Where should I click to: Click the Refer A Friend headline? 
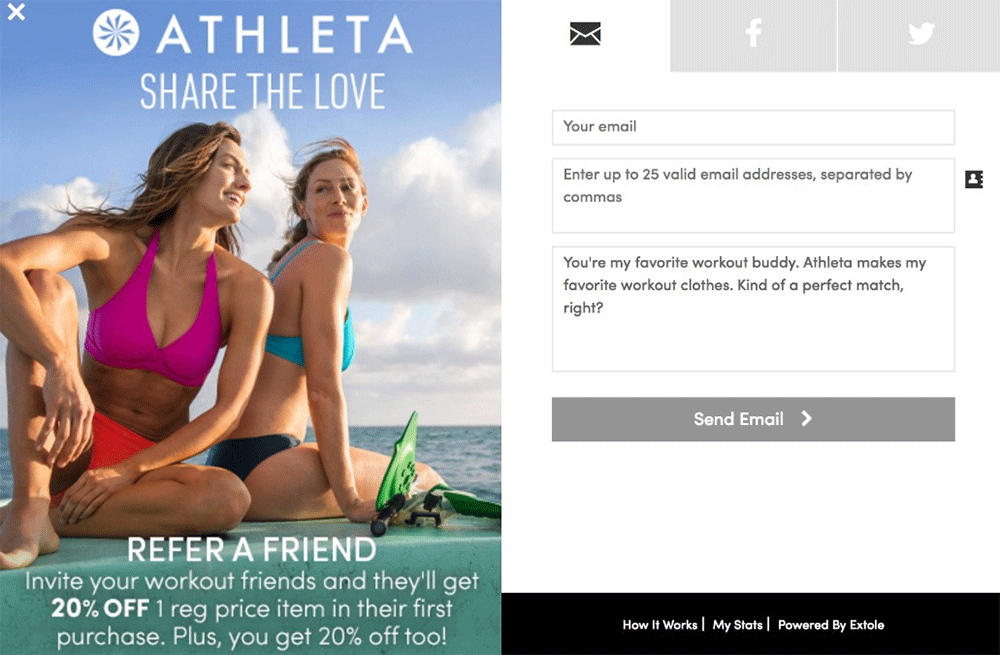[x=252, y=550]
